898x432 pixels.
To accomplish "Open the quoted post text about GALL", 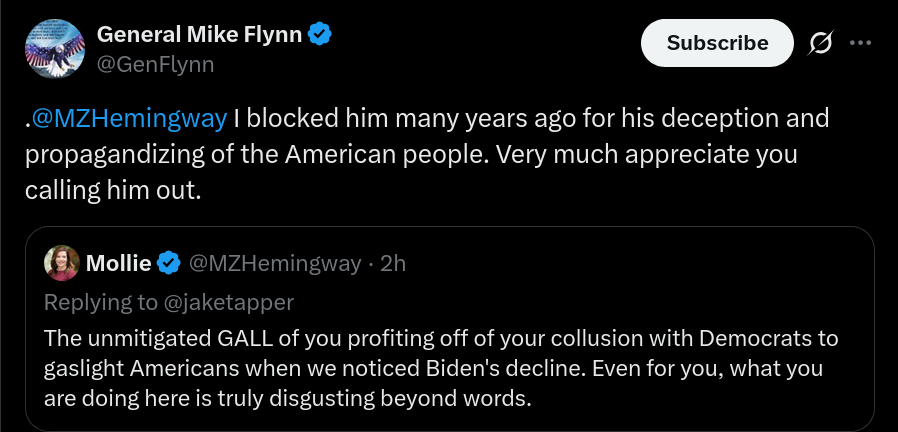I will [x=441, y=368].
